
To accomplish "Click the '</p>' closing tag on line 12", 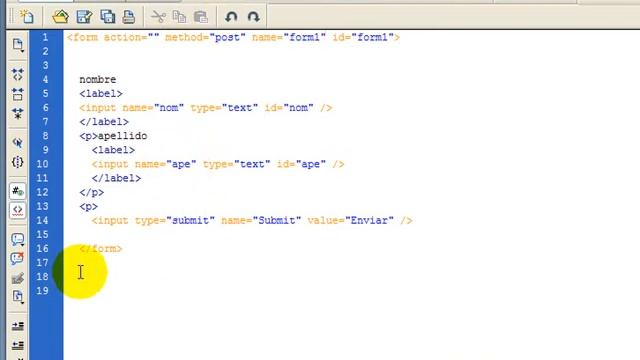I will coord(91,193).
